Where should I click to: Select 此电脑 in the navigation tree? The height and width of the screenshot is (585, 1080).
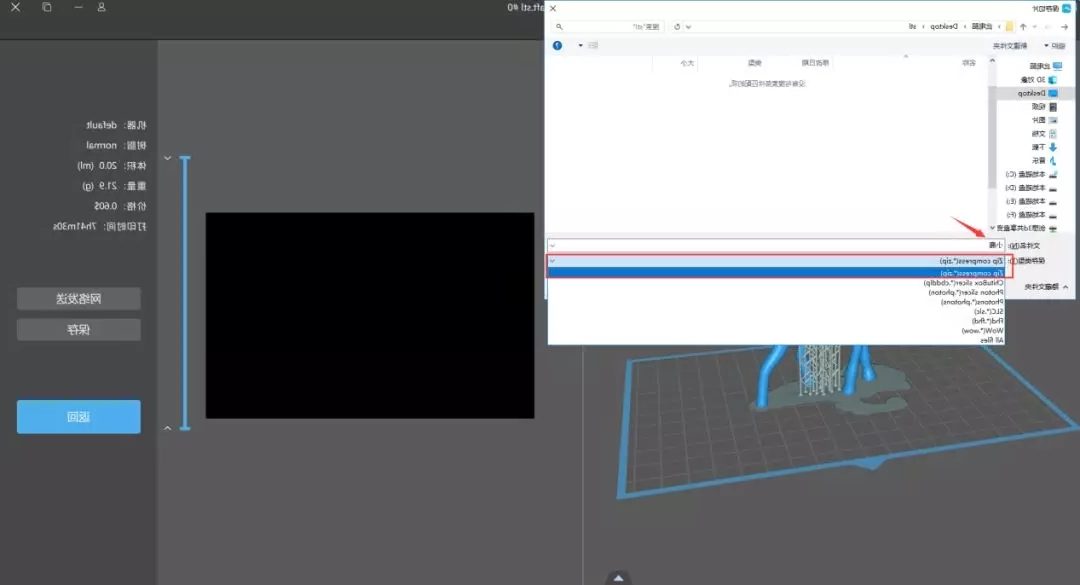coord(1045,66)
